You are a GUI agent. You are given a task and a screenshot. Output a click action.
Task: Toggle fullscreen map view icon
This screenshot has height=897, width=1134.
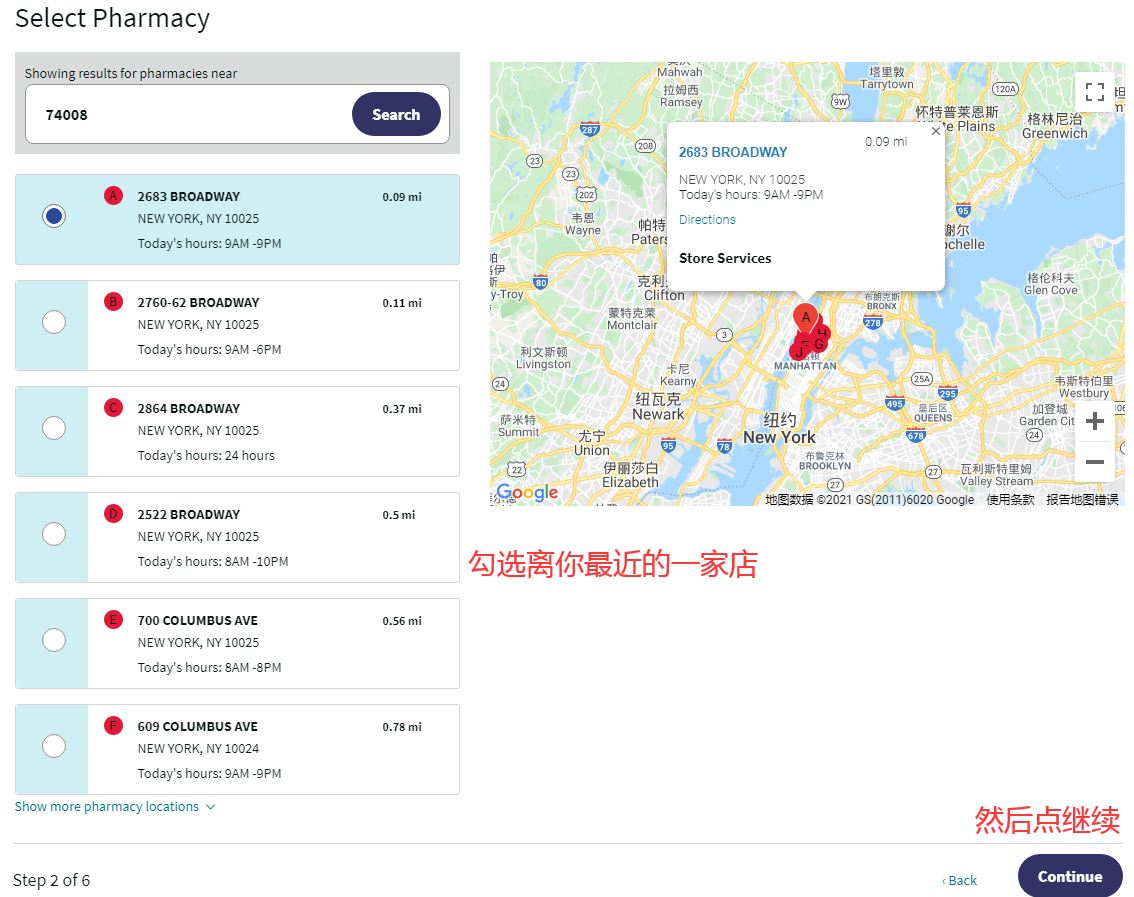[x=1094, y=92]
